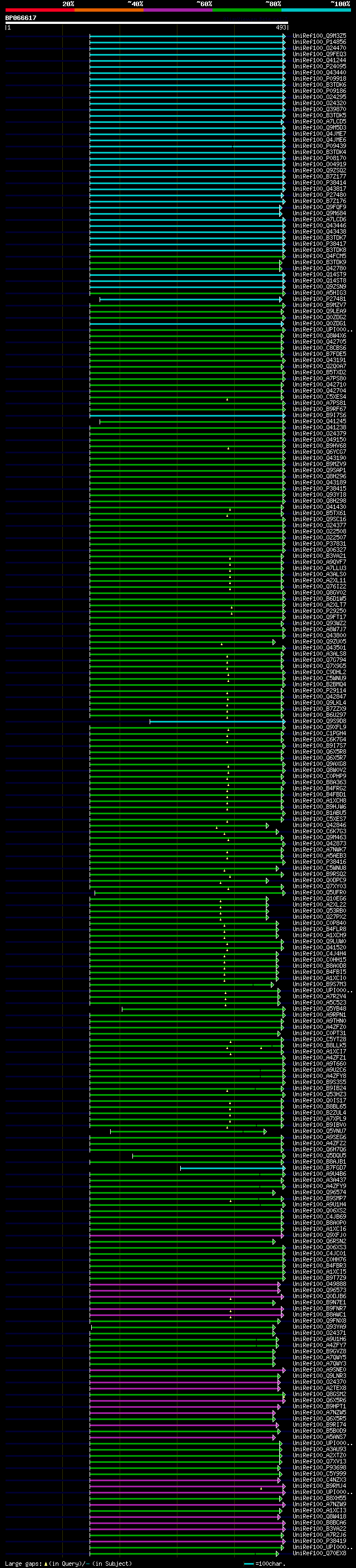Open hit UniRef100_B9HPT1
The image size is (356, 1568).
[319, 1406]
